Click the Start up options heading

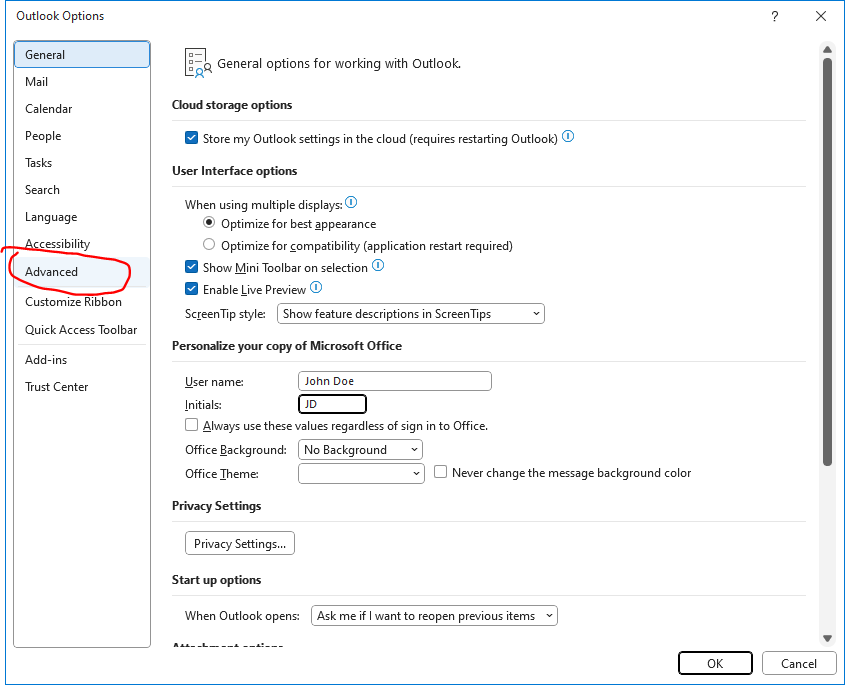(217, 580)
